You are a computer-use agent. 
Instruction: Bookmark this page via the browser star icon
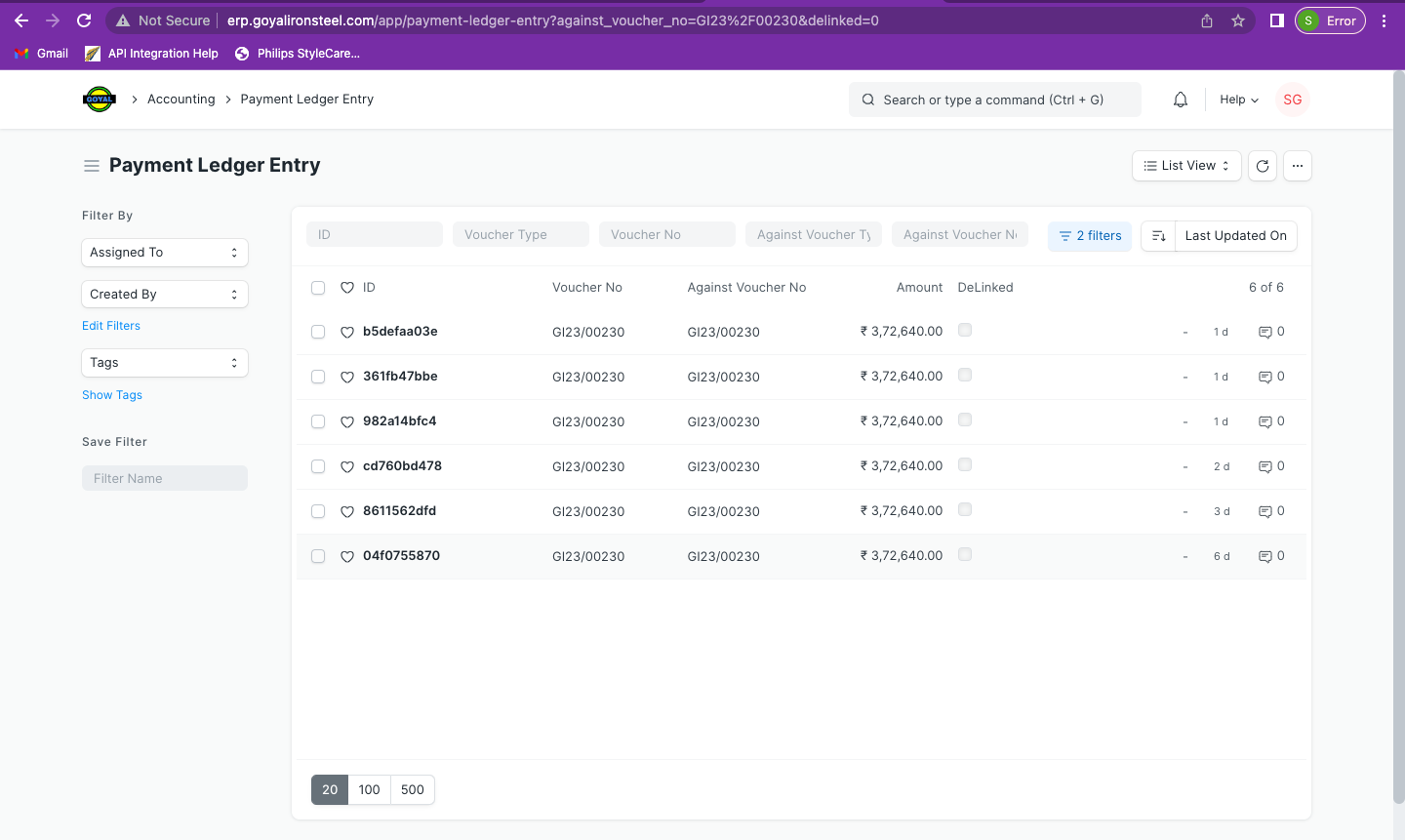[1238, 20]
